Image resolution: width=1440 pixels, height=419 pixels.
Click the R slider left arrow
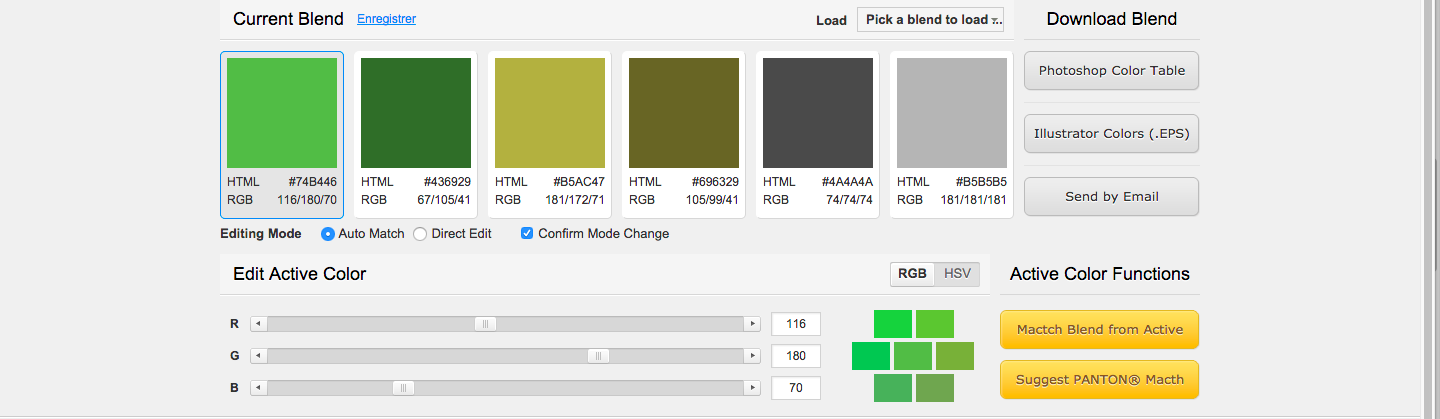258,324
